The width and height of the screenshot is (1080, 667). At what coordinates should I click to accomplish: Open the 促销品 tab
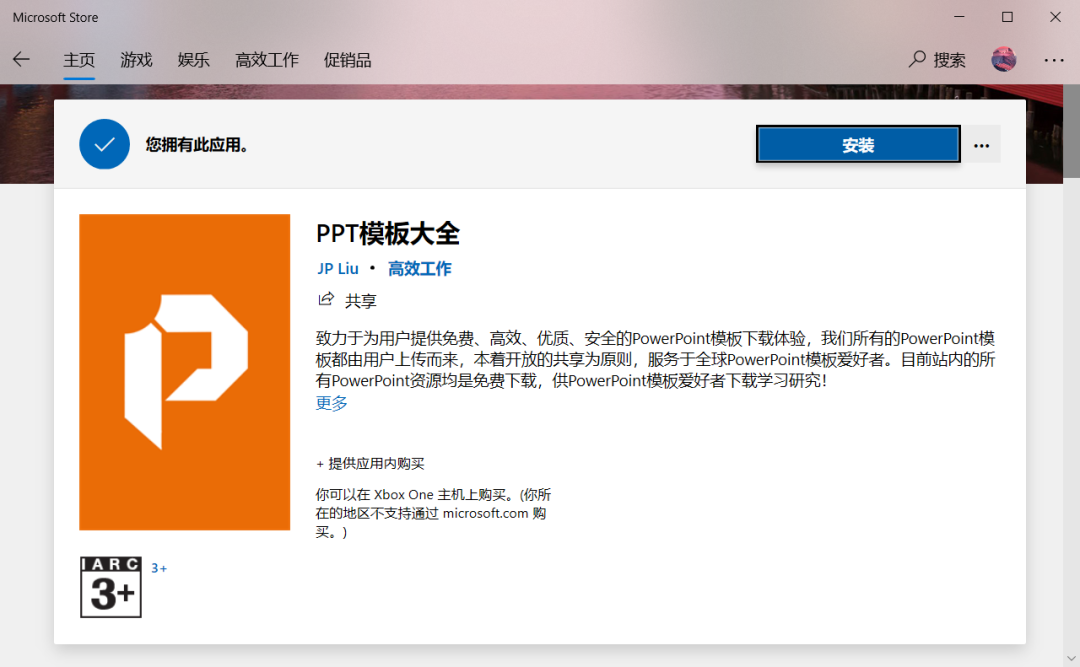point(347,60)
